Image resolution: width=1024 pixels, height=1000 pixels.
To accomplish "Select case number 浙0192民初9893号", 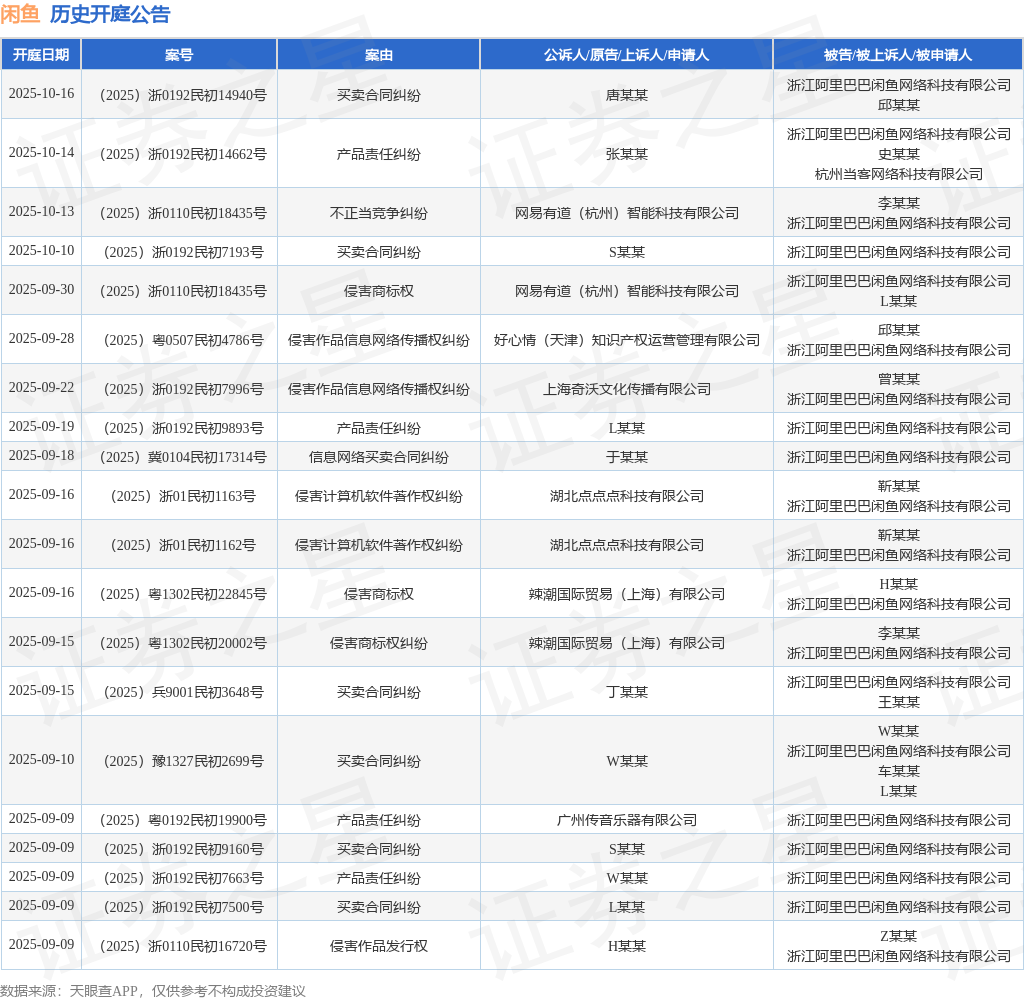I will (183, 428).
